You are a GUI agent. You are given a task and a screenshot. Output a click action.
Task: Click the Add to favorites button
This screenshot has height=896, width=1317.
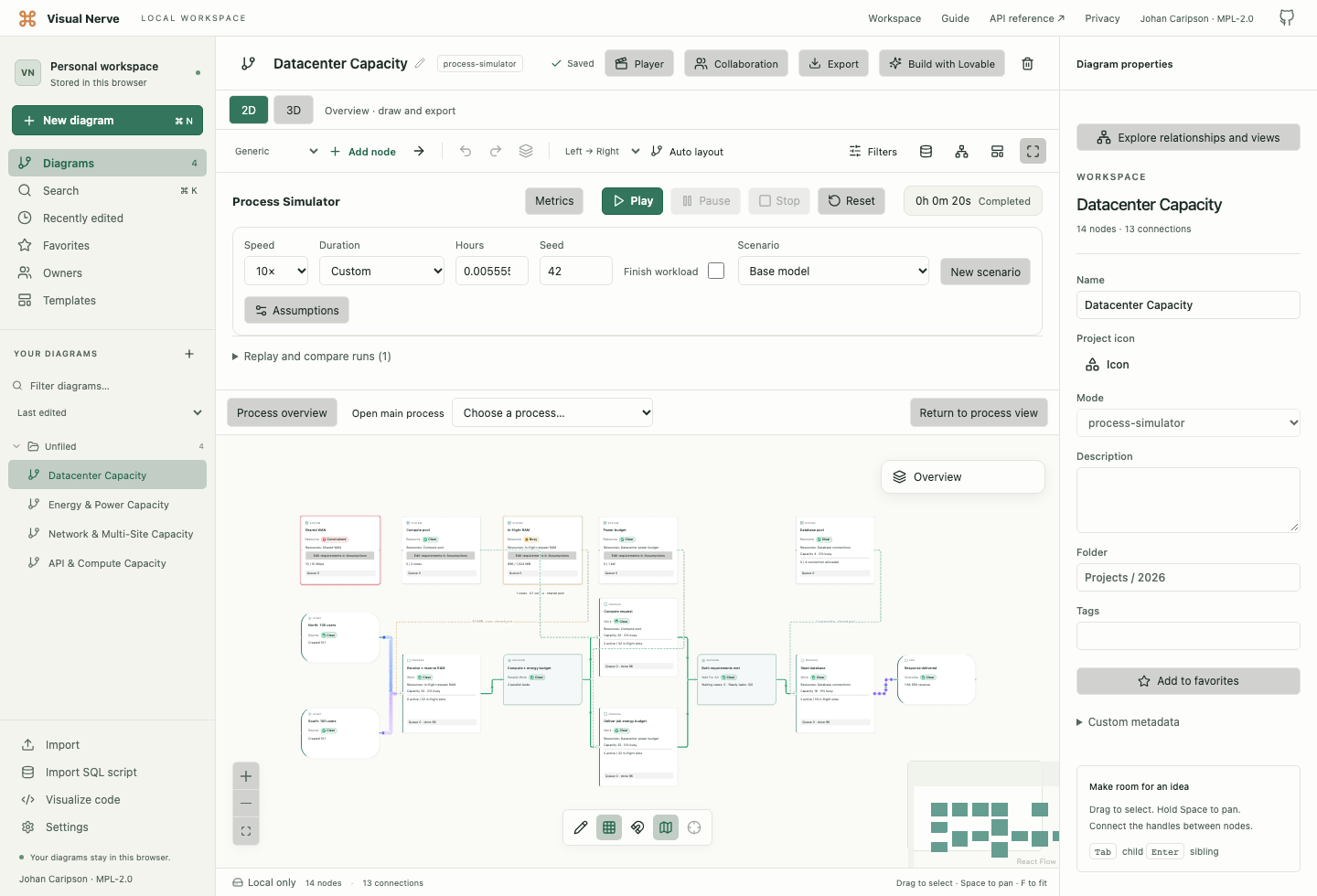(1188, 681)
